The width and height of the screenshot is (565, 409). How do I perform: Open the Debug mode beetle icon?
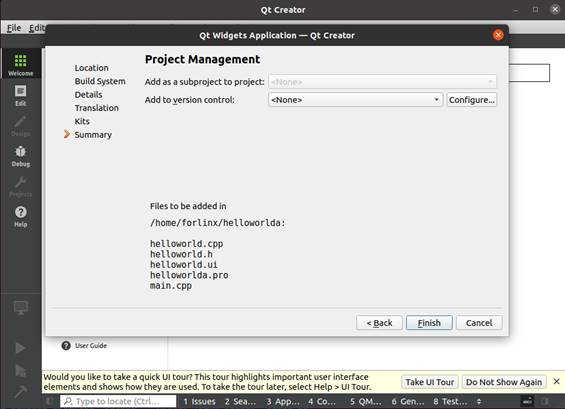[21, 152]
